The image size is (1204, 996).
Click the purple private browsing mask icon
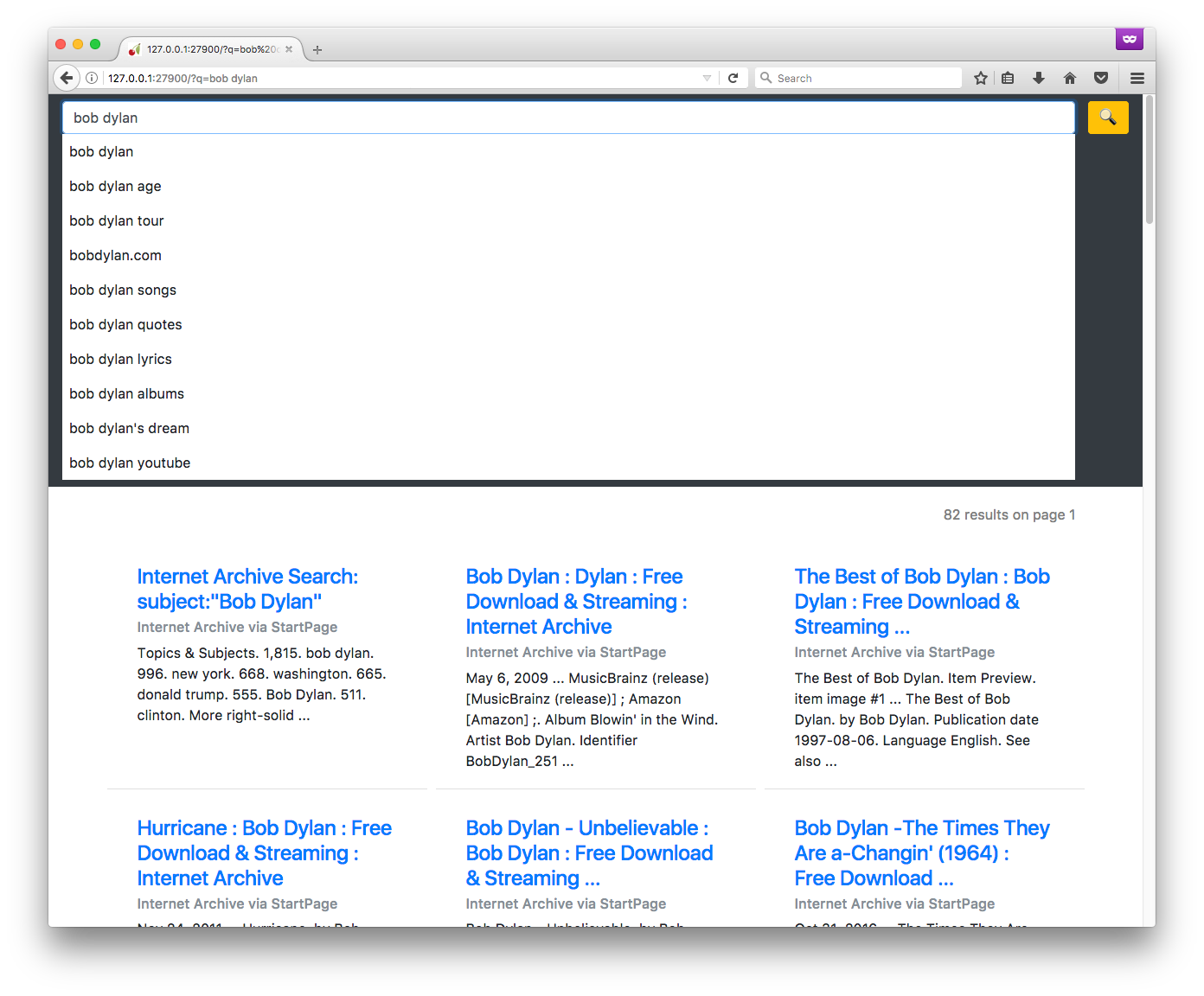pos(1130,39)
